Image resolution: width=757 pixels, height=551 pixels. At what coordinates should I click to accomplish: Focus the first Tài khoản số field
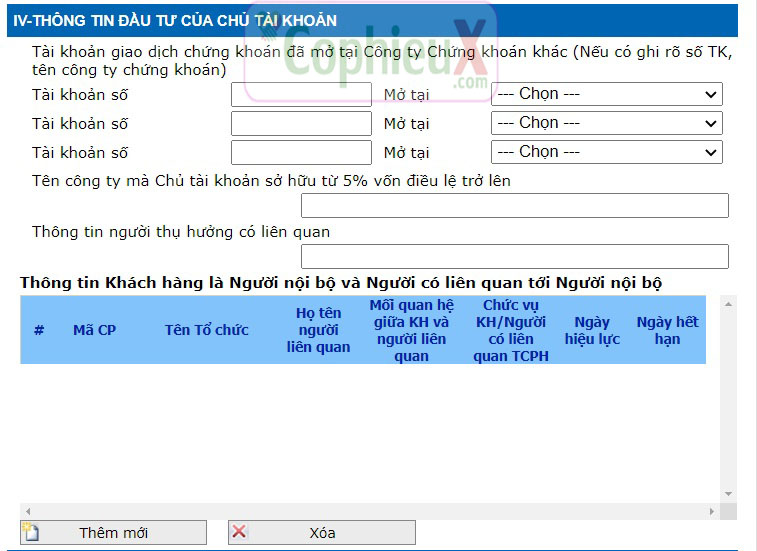click(301, 94)
